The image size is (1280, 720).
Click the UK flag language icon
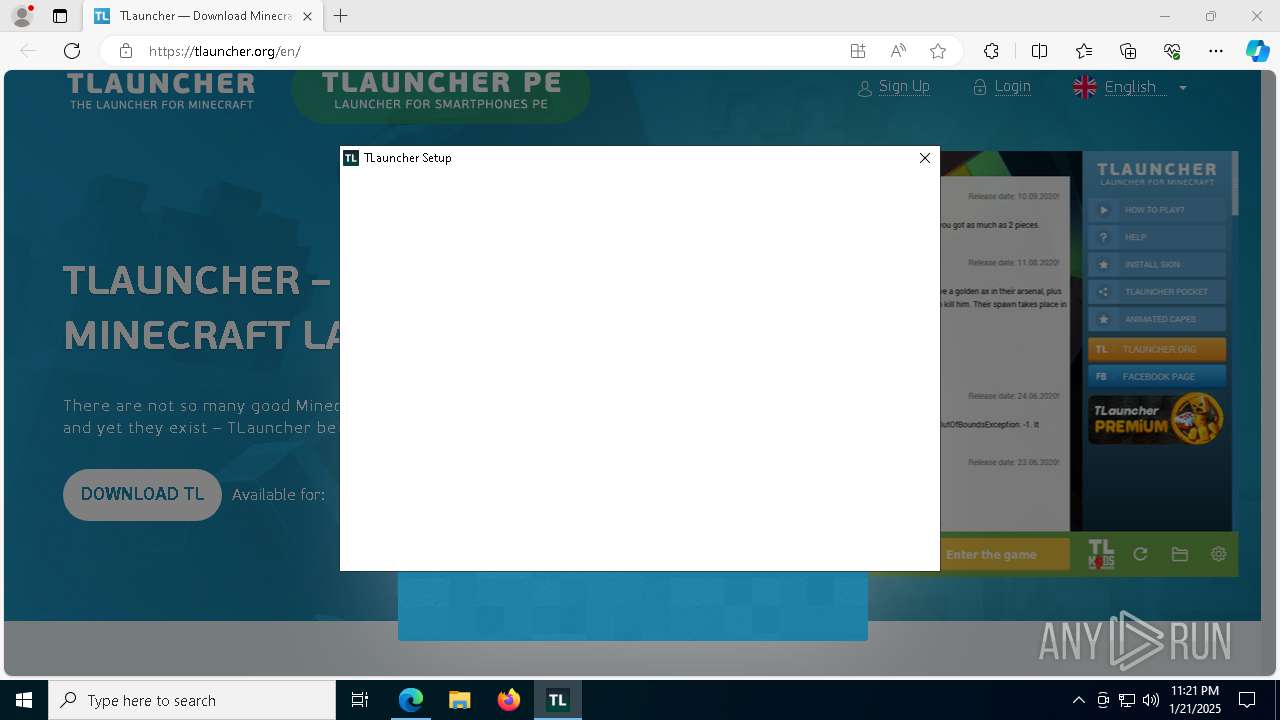tap(1085, 87)
